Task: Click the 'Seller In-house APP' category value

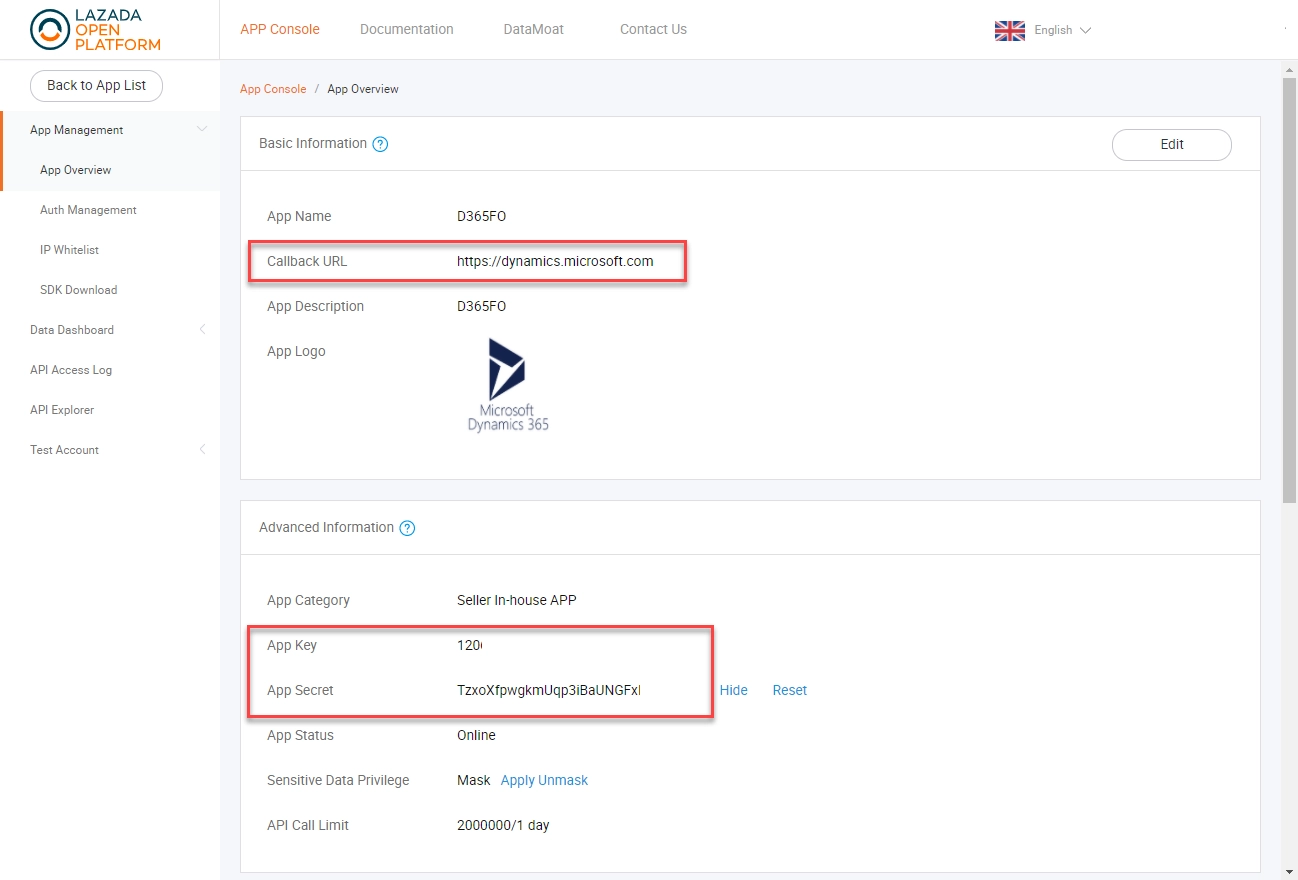Action: (517, 600)
